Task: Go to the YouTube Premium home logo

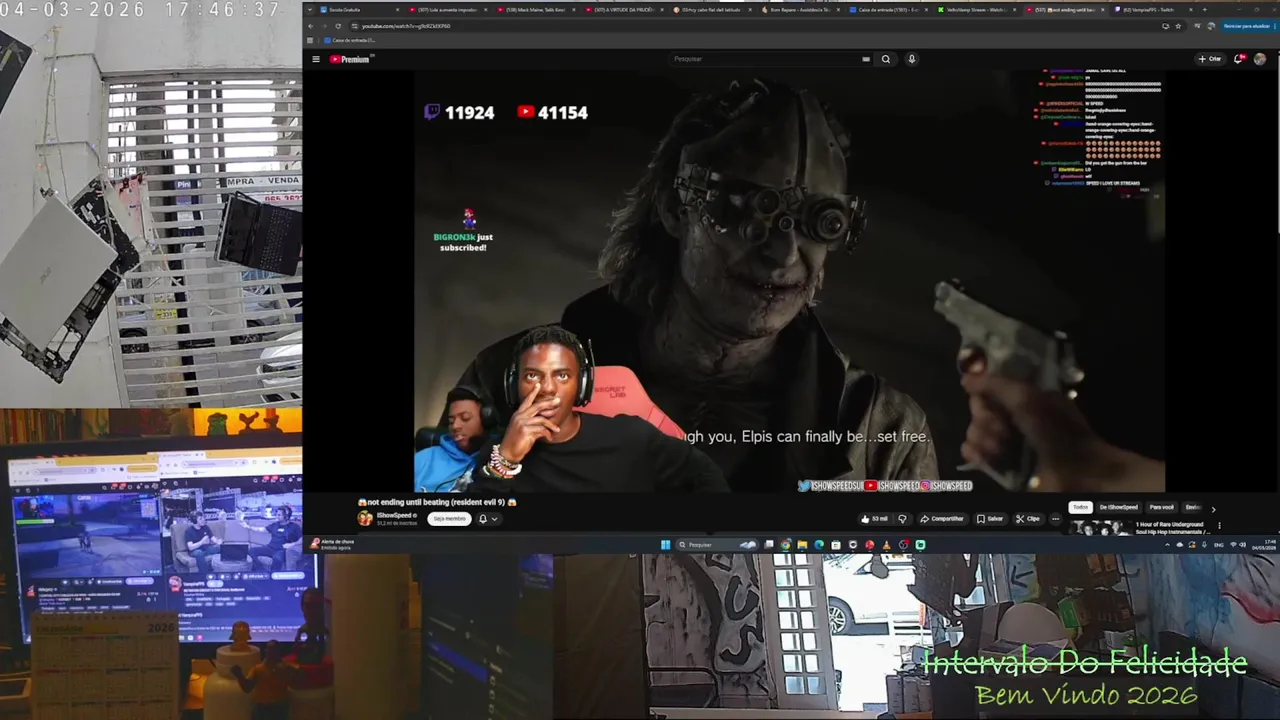Action: [350, 59]
